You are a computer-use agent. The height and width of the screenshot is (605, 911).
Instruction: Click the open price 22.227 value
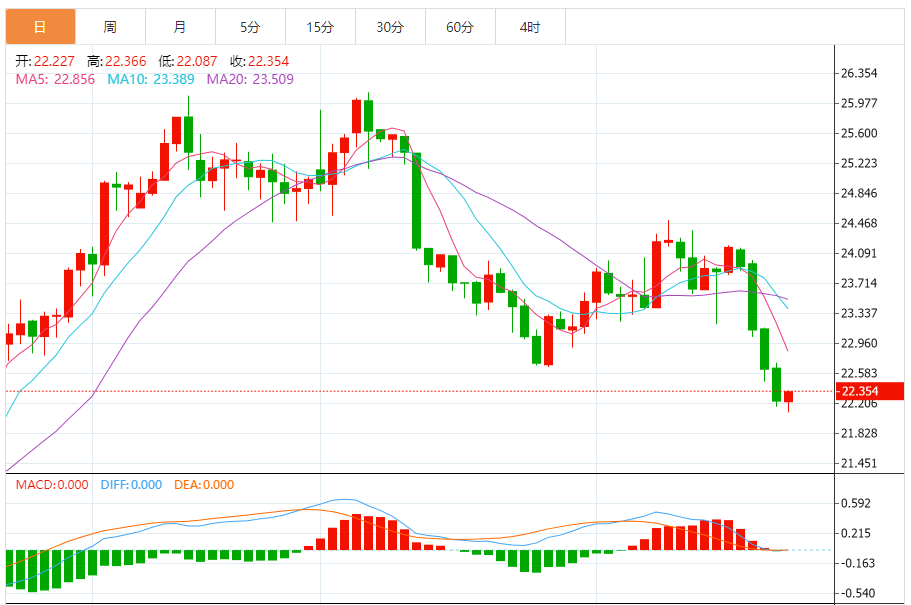tap(54, 61)
